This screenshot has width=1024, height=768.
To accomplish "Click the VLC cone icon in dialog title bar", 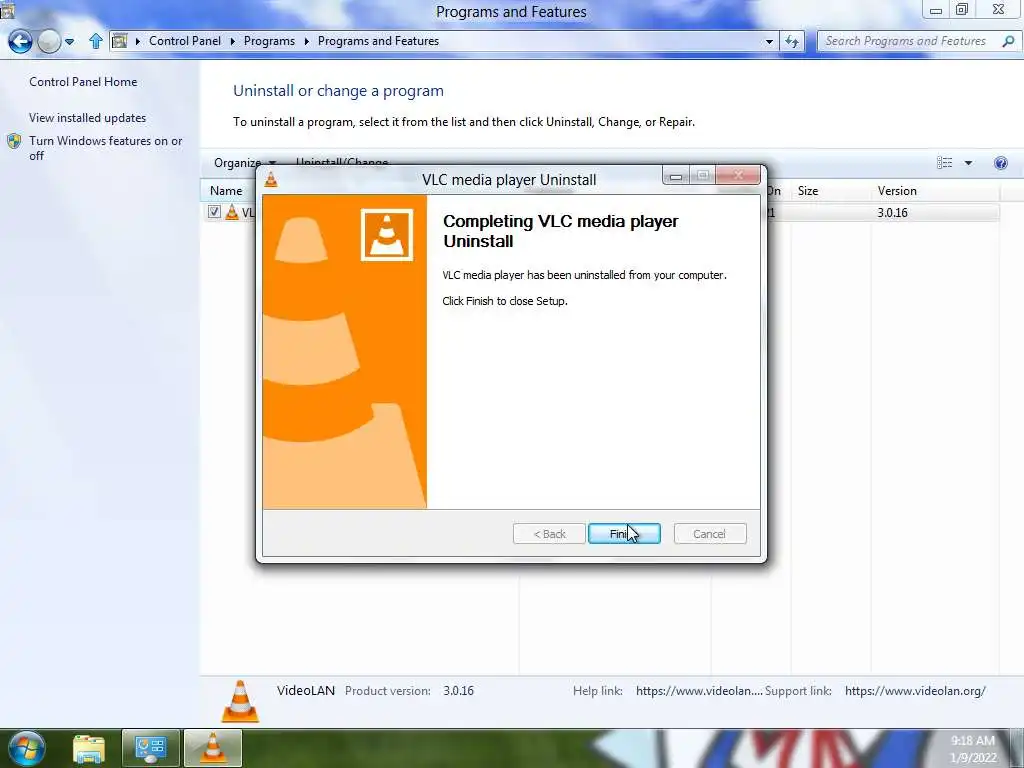I will coord(271,180).
